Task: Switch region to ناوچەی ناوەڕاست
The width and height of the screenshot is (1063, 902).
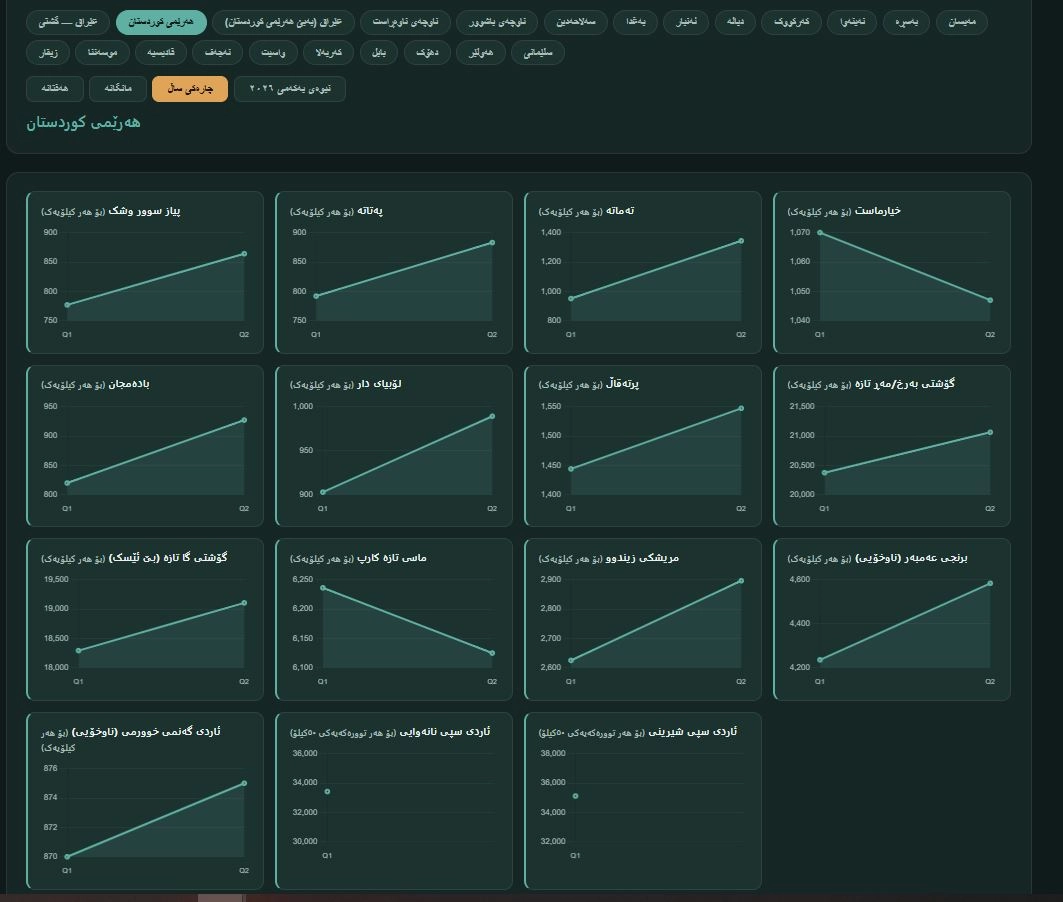Action: [405, 22]
